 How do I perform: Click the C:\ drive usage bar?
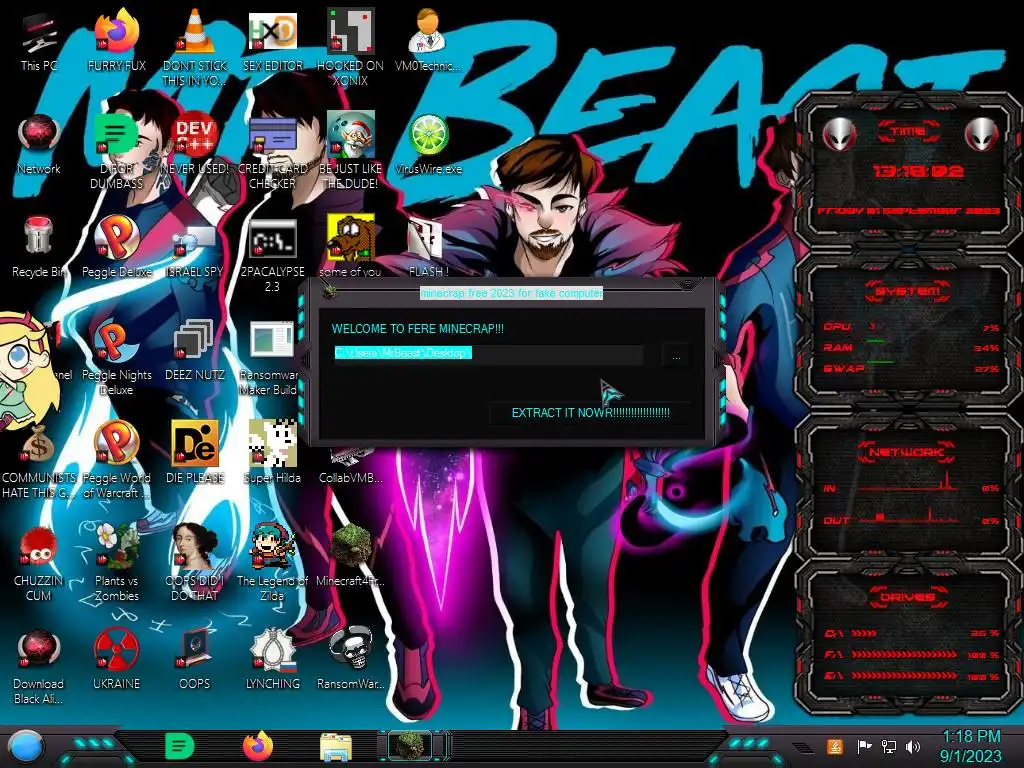(x=910, y=633)
